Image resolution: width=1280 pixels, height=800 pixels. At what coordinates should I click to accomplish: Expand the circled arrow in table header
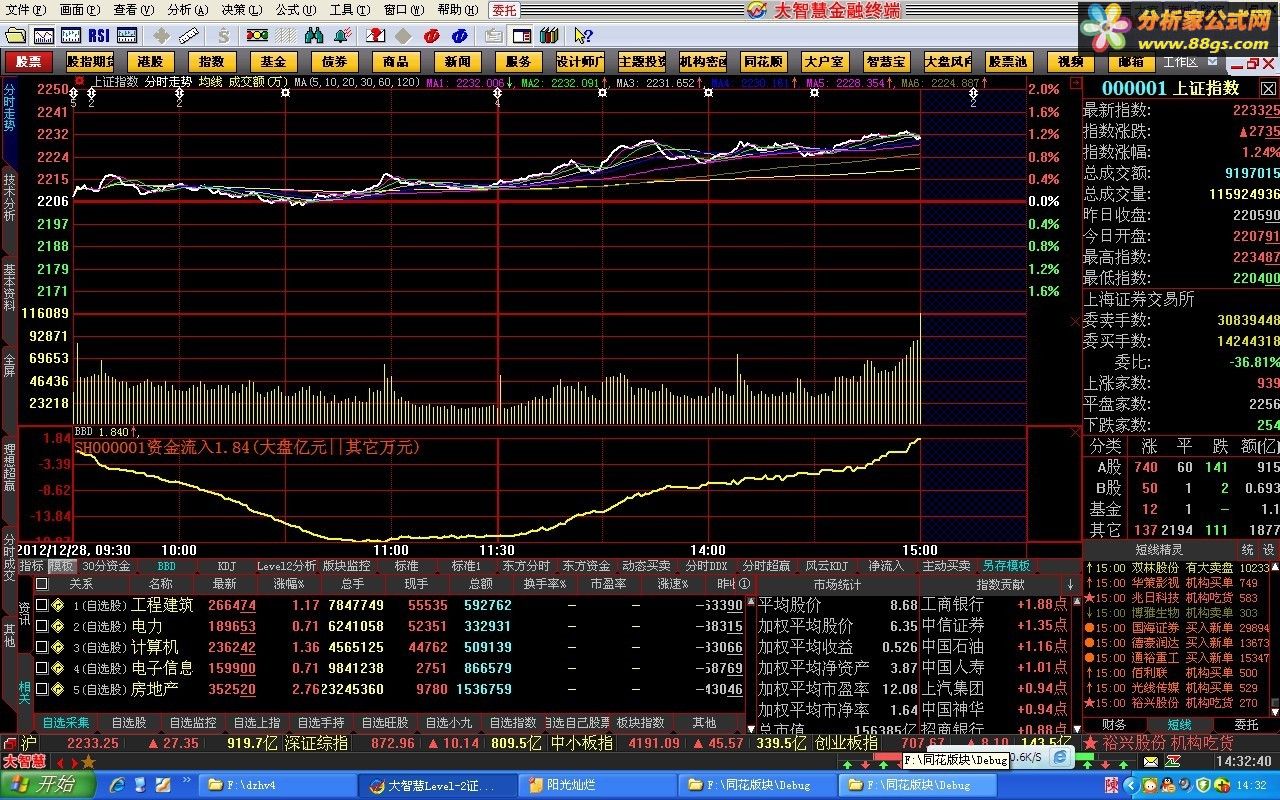(744, 584)
